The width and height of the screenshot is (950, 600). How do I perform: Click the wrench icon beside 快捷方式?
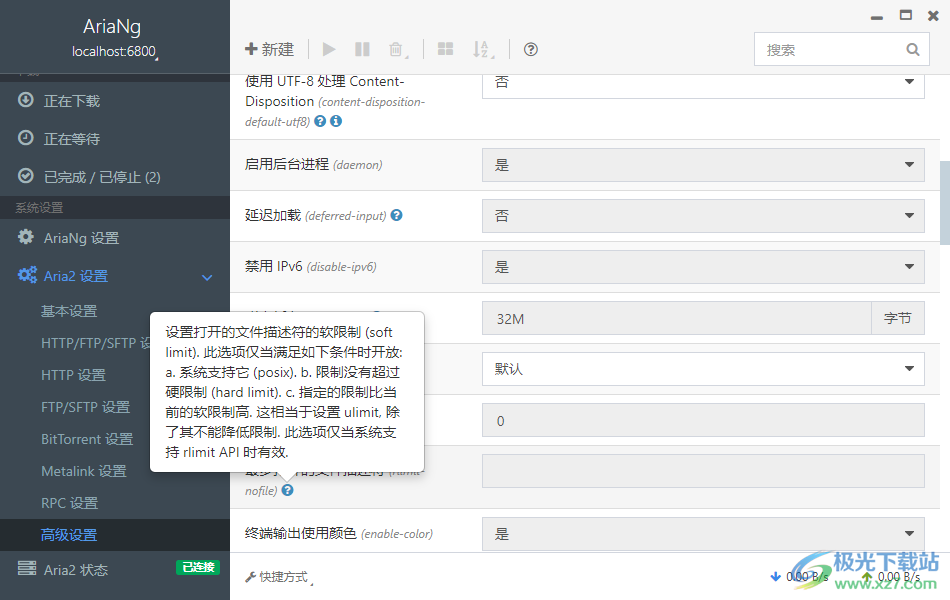250,578
